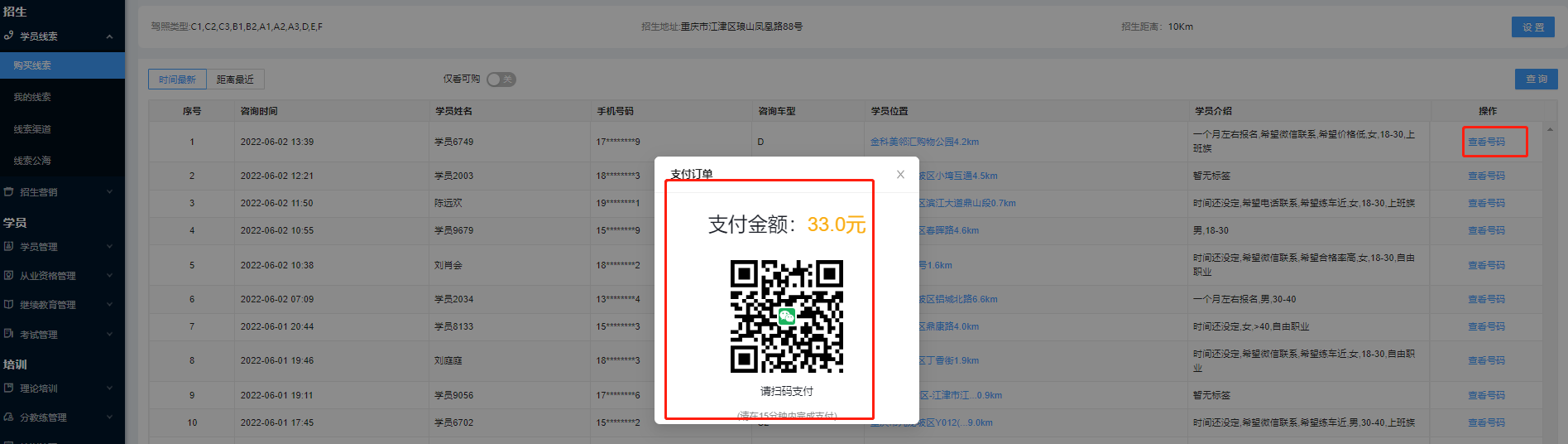
Task: Click the WeChat payment QR code
Action: click(x=786, y=316)
